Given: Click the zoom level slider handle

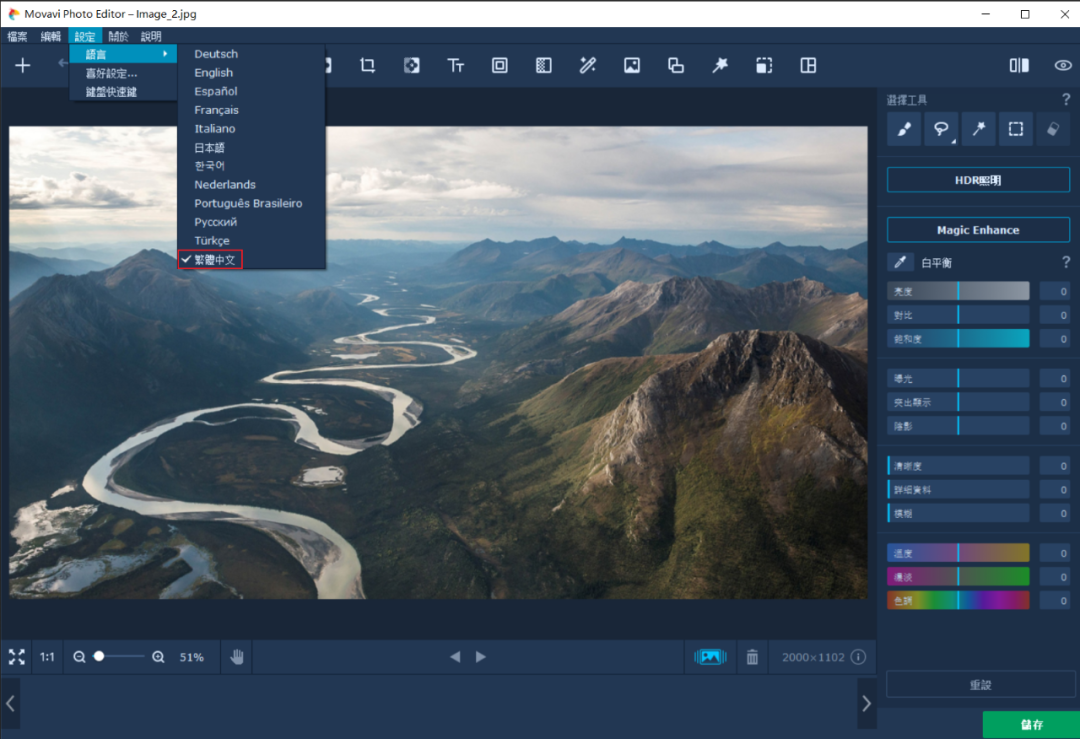Looking at the screenshot, I should tap(99, 656).
